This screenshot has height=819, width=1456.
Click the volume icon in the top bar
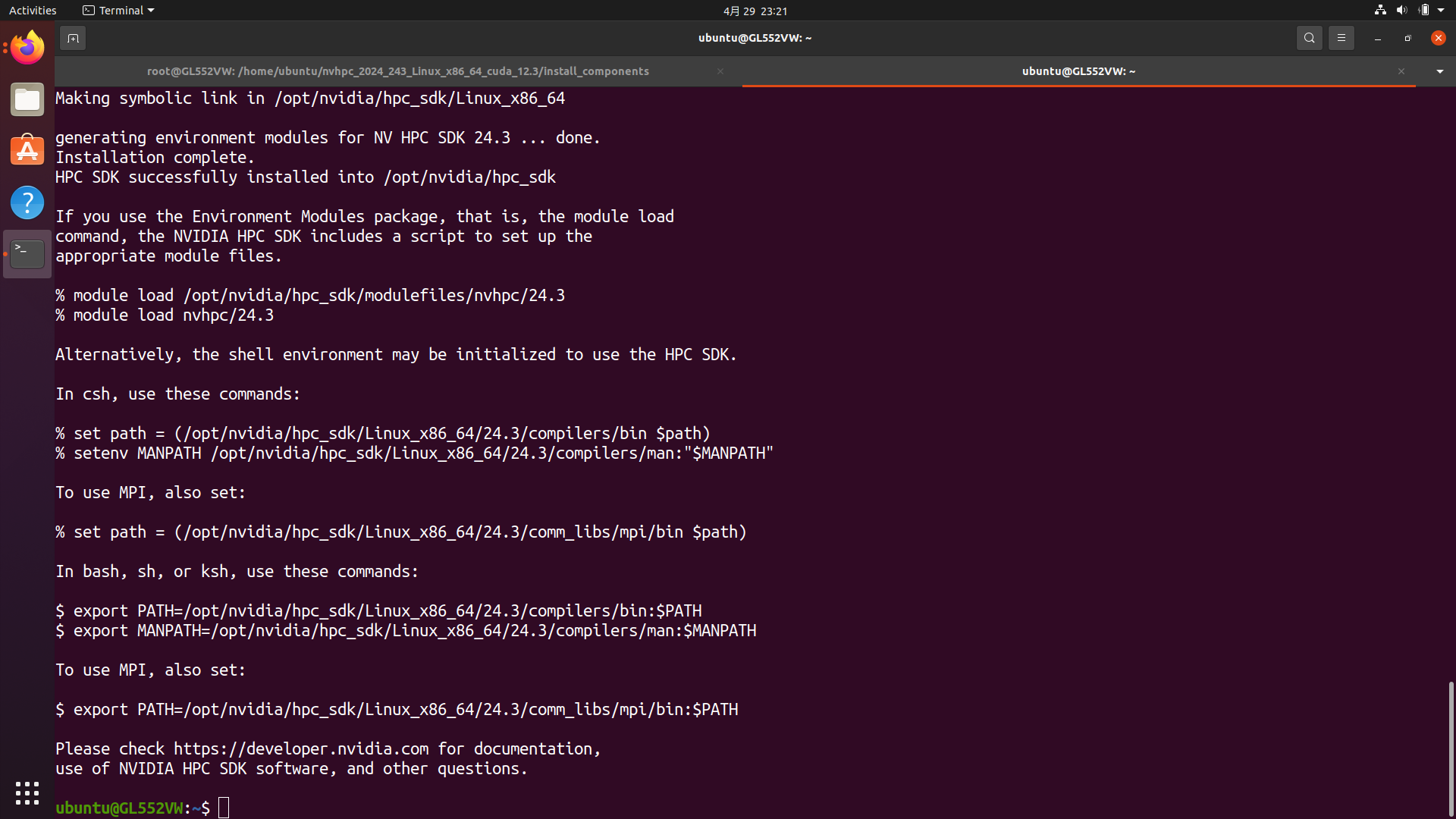(x=1400, y=10)
